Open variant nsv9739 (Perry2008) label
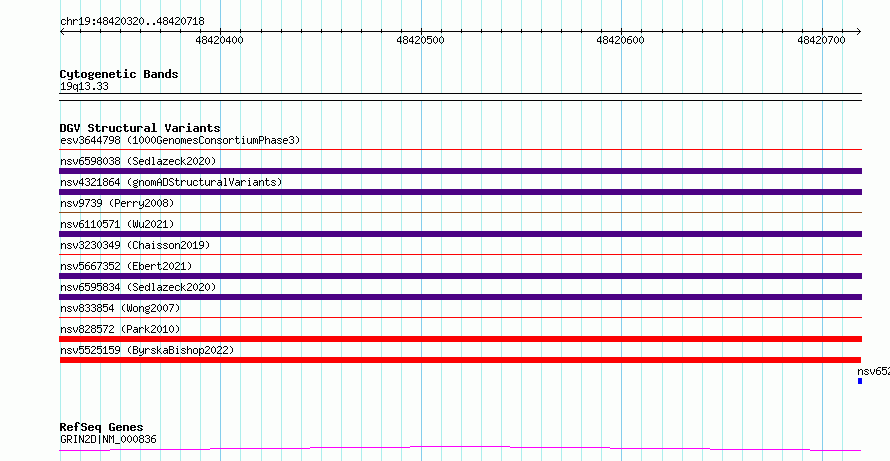The image size is (890, 461). [117, 203]
